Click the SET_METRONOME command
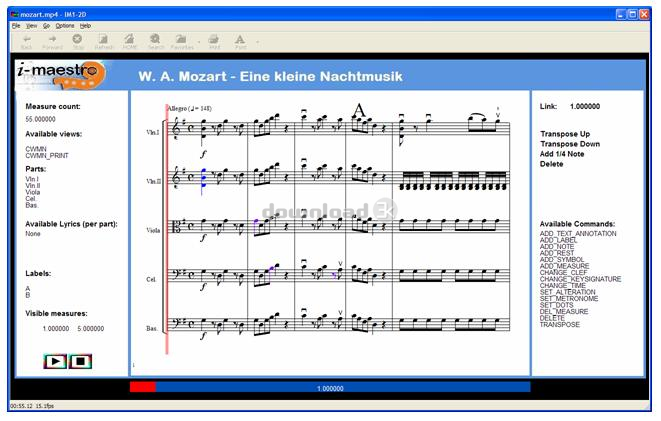The width and height of the screenshot is (661, 421). click(x=569, y=299)
